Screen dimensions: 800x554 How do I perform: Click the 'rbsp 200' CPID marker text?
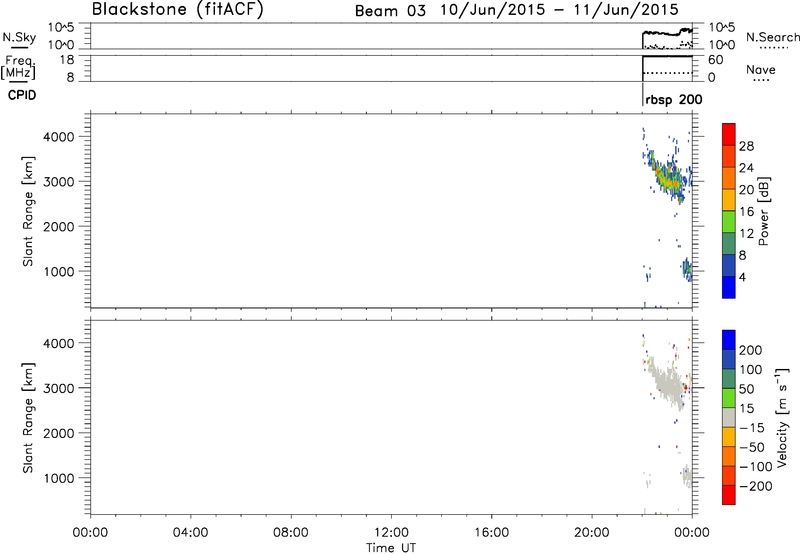point(673,100)
